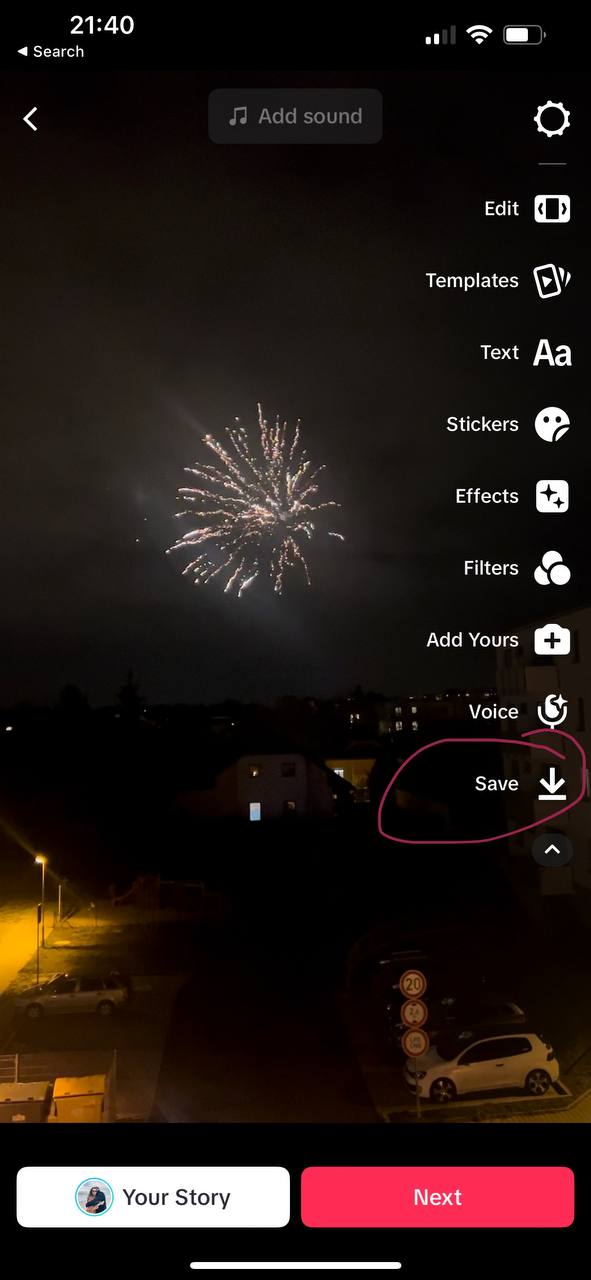This screenshot has width=591, height=1280.
Task: Collapse the tool list with the up chevron
Action: pos(552,850)
